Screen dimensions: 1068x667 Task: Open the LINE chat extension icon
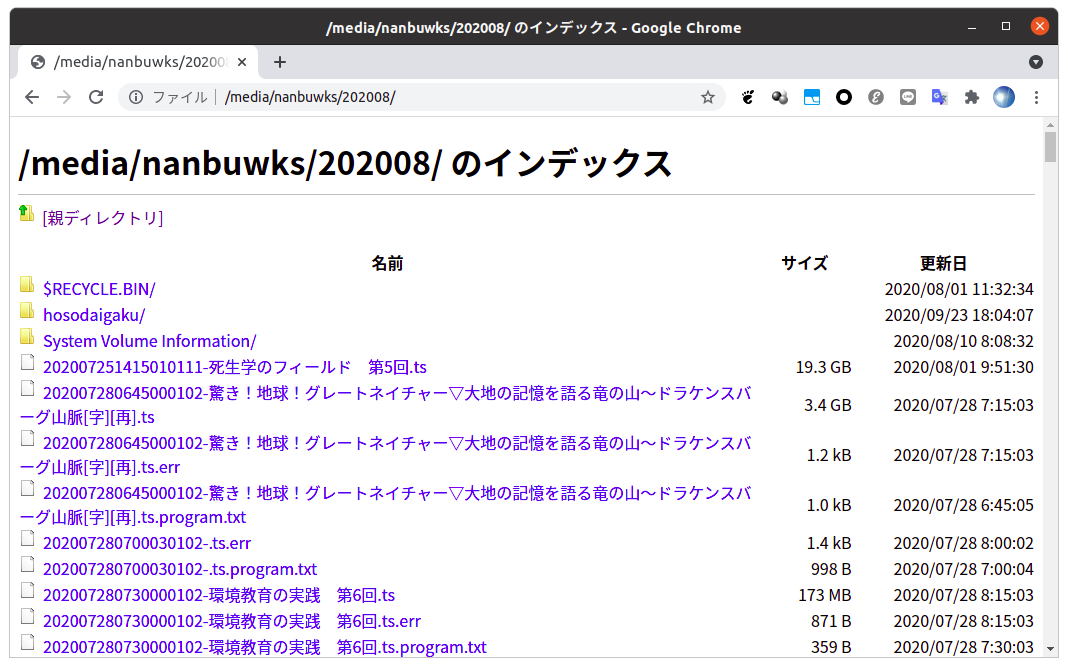coord(908,97)
